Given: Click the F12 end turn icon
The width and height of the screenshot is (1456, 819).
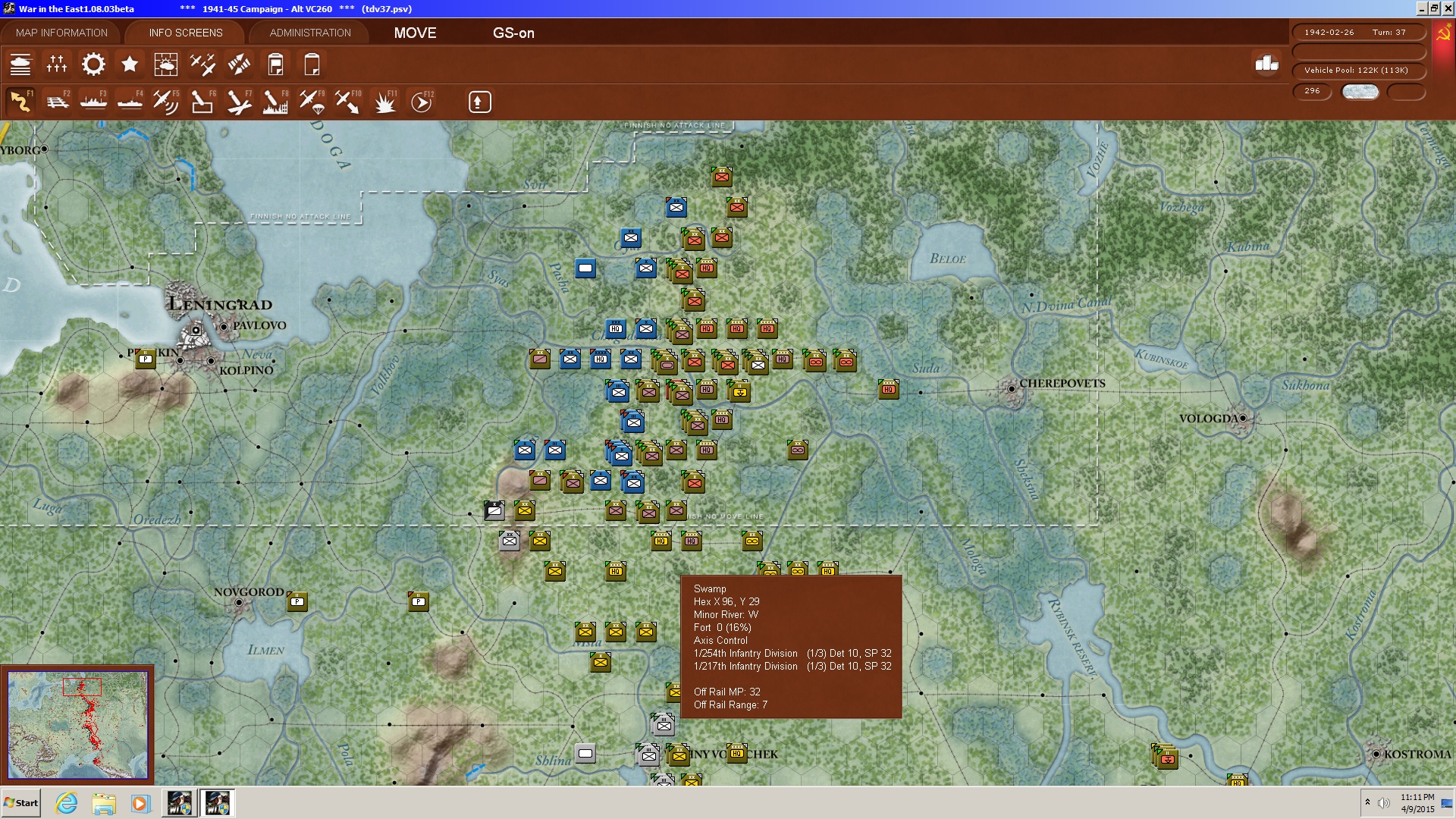Looking at the screenshot, I should [x=422, y=102].
